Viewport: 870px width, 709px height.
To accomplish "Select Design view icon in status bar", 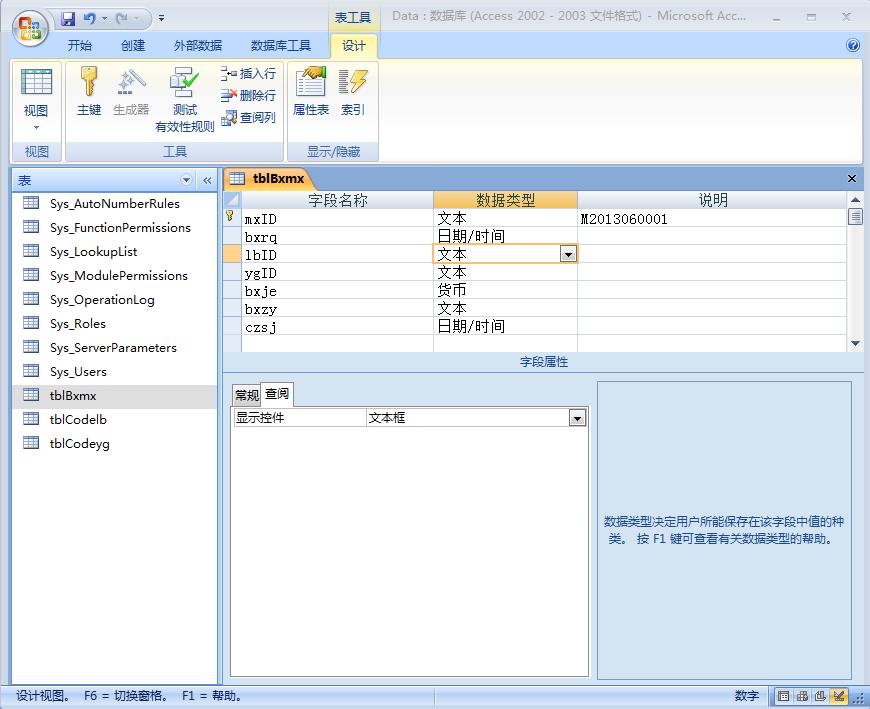I will pos(838,696).
